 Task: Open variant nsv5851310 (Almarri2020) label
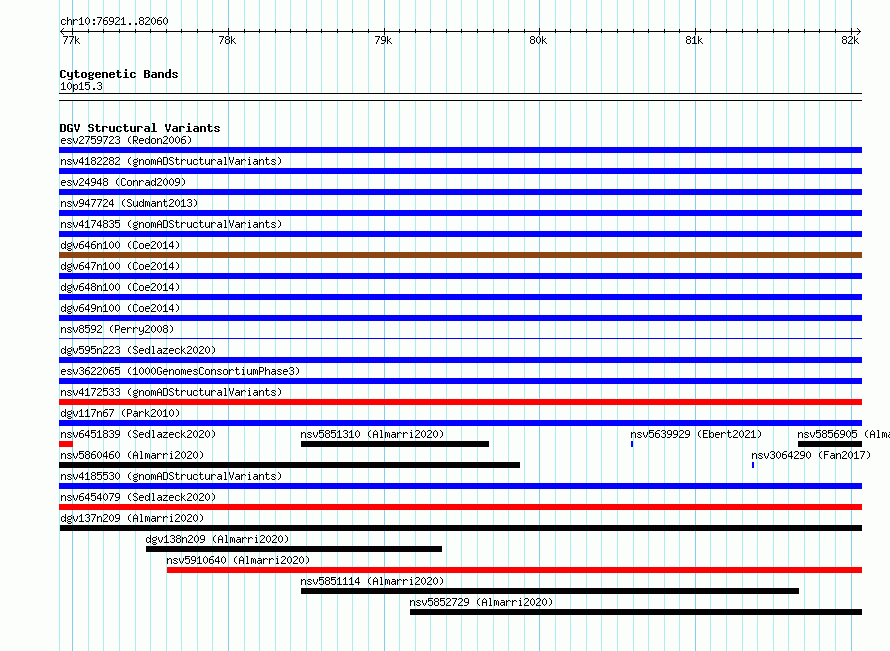click(x=372, y=434)
